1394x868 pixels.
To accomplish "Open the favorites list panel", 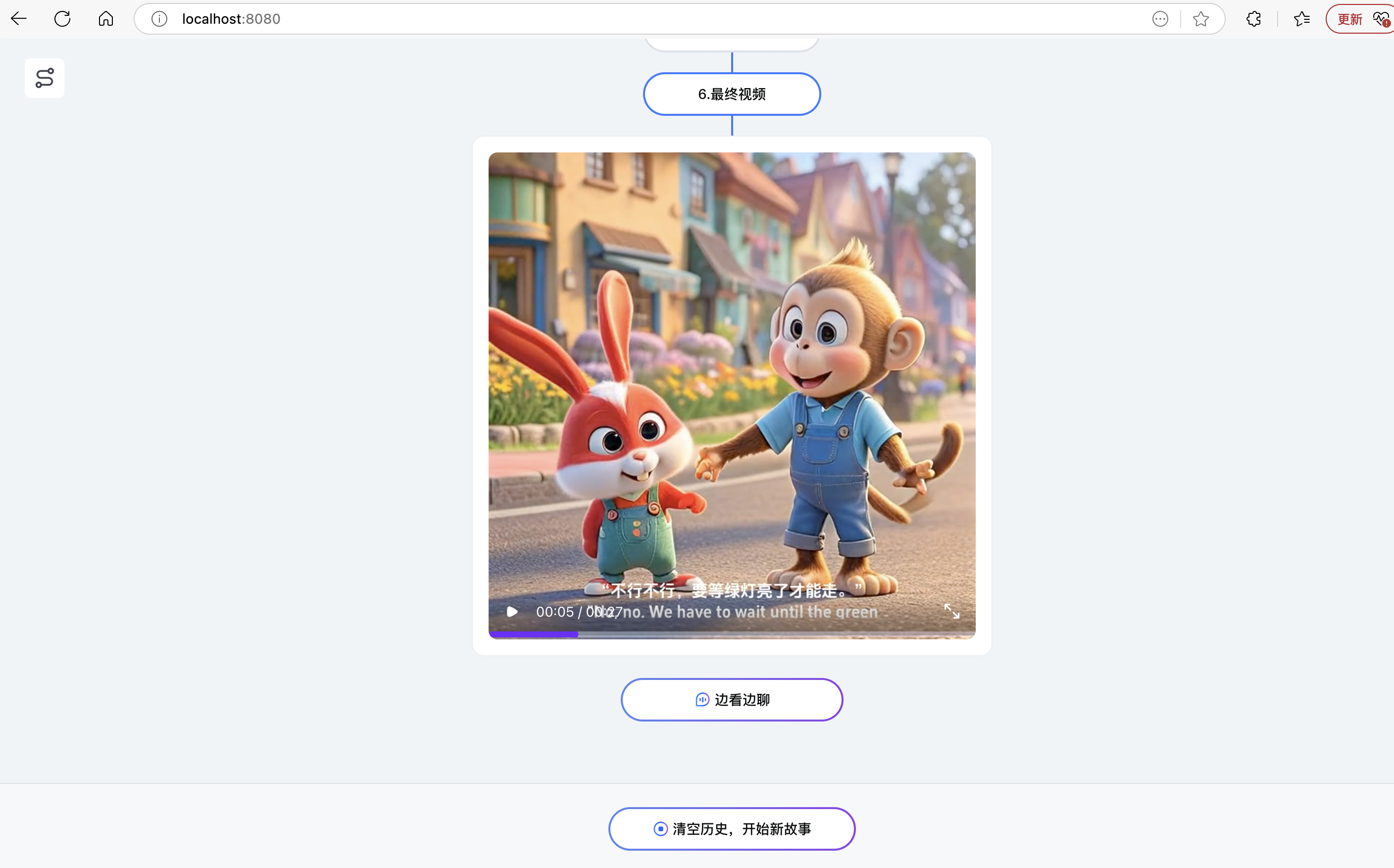I will point(1301,19).
